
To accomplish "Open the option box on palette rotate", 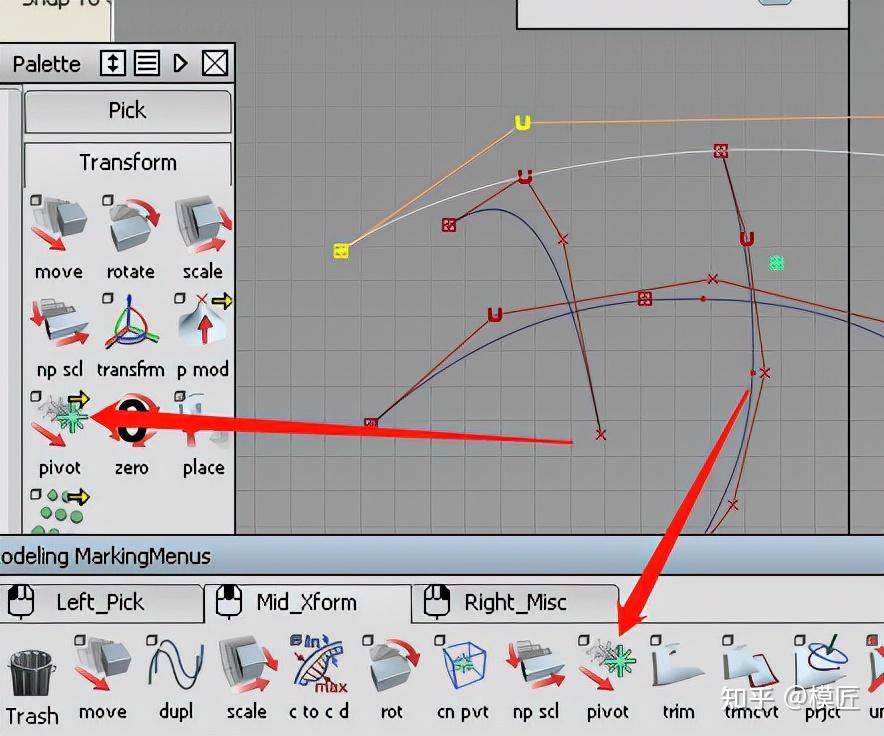I will point(108,200).
